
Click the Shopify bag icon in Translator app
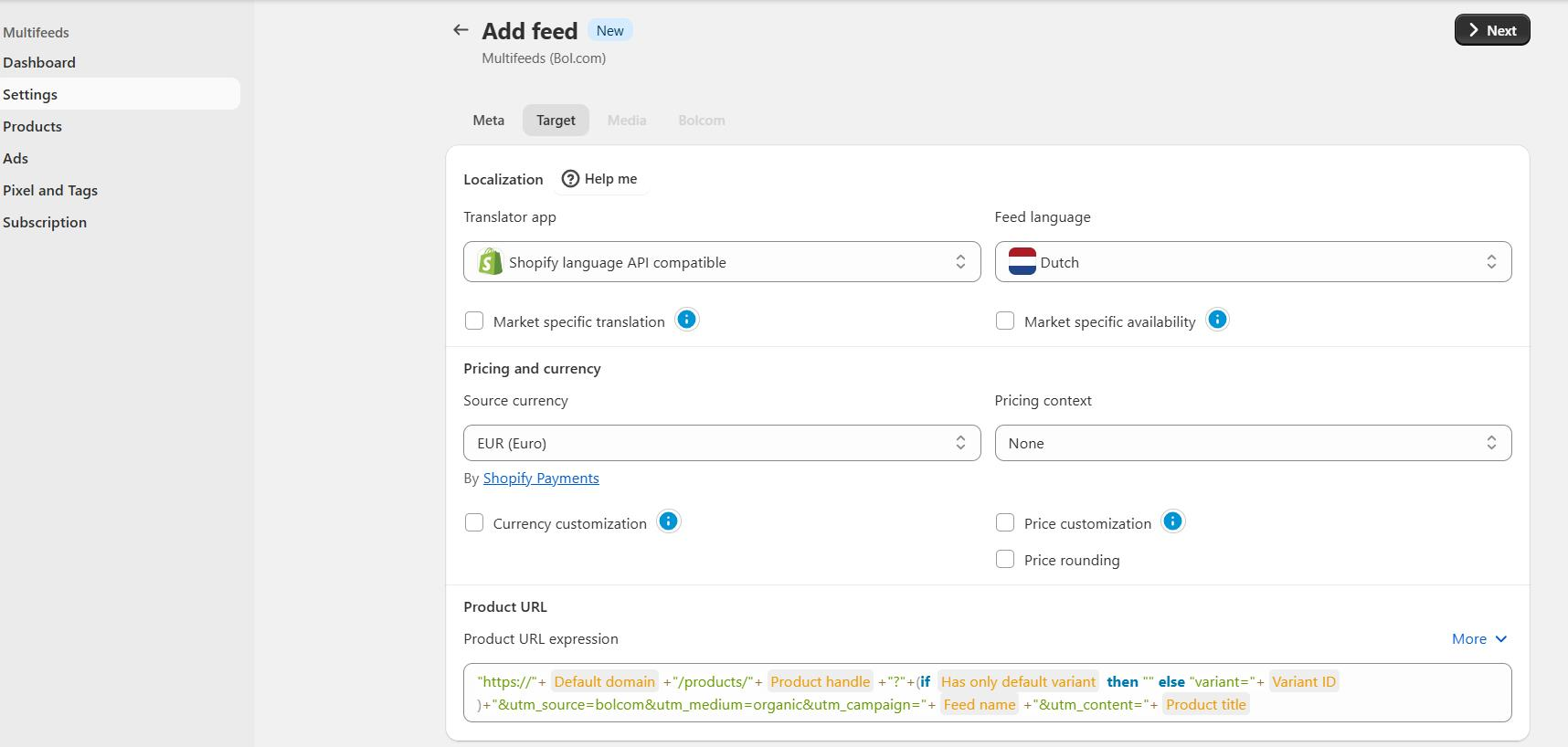coord(491,262)
